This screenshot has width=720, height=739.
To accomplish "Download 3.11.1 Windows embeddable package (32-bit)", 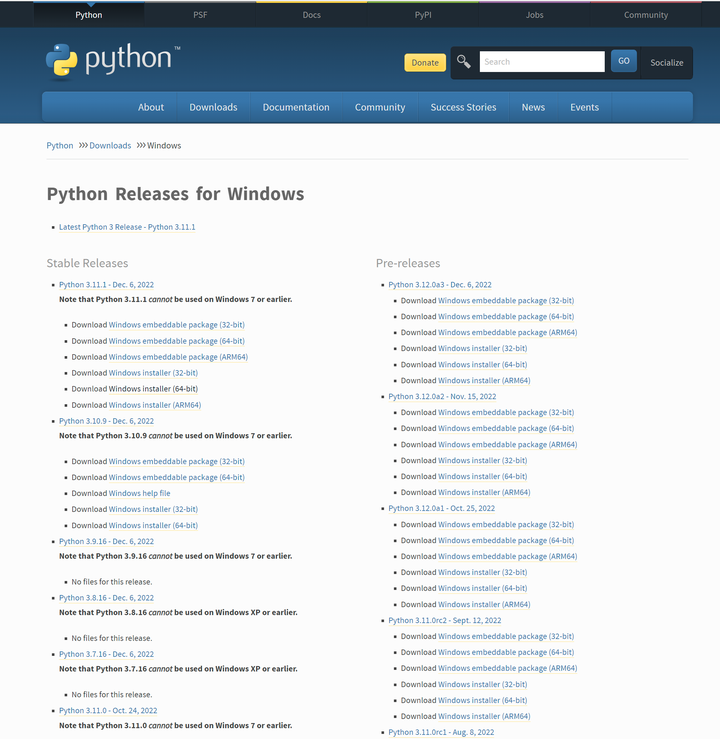I will [177, 324].
